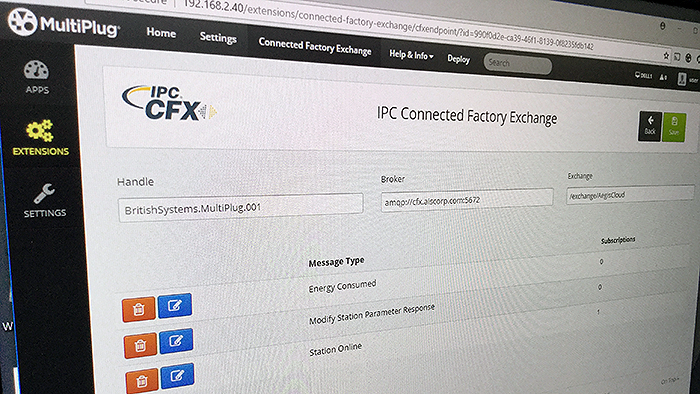Click the browser URL address bar

tap(388, 23)
